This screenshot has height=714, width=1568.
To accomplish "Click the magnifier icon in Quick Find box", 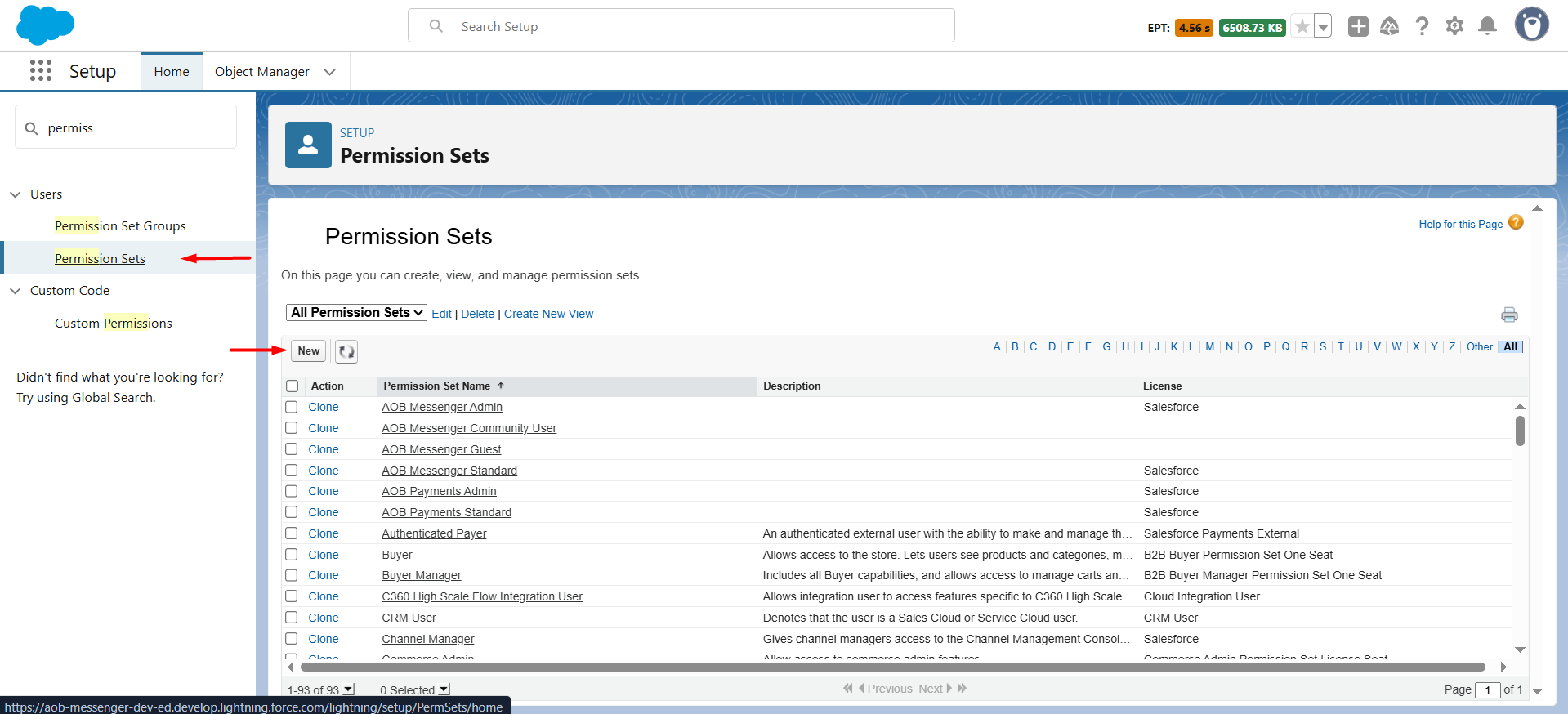I will [x=32, y=128].
